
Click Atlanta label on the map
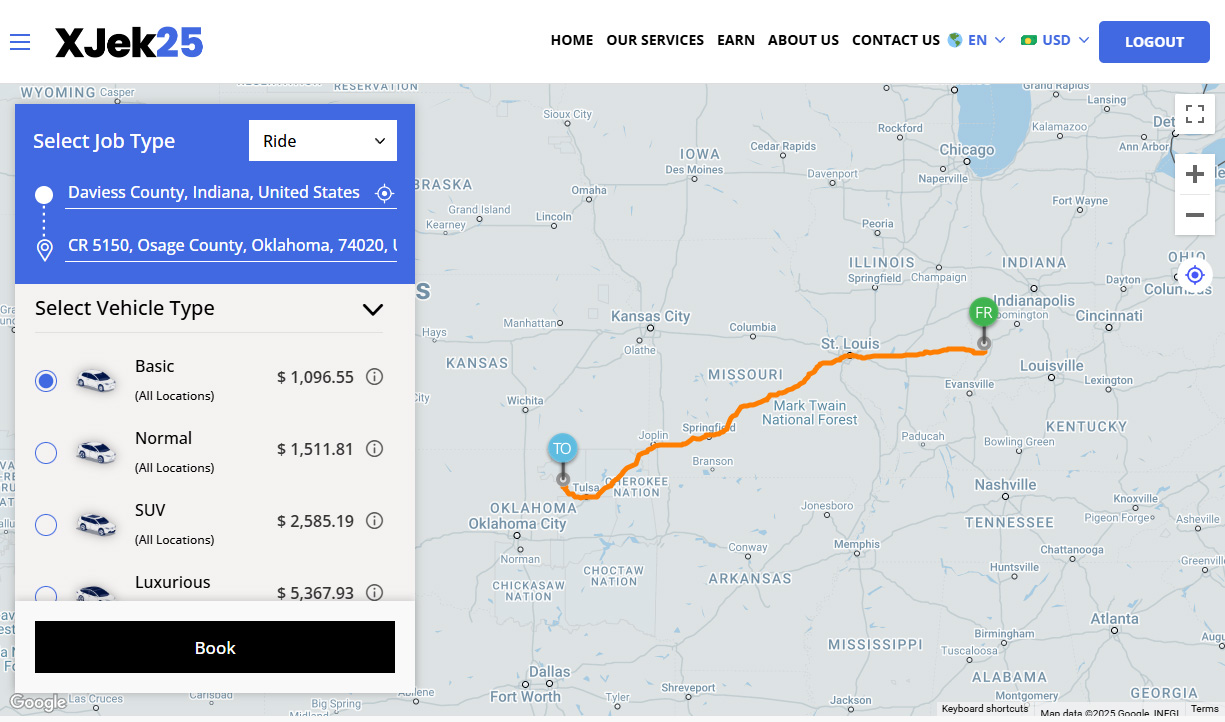[x=1114, y=619]
